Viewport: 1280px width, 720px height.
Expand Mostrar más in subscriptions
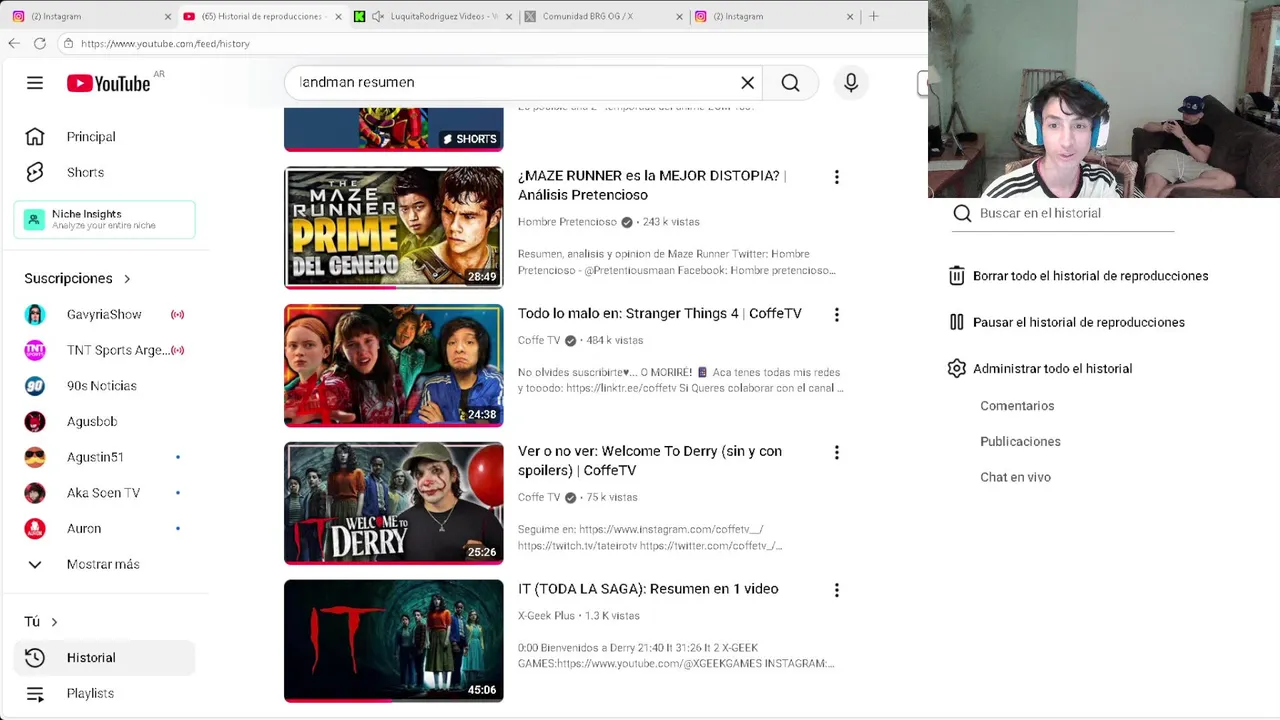point(104,564)
